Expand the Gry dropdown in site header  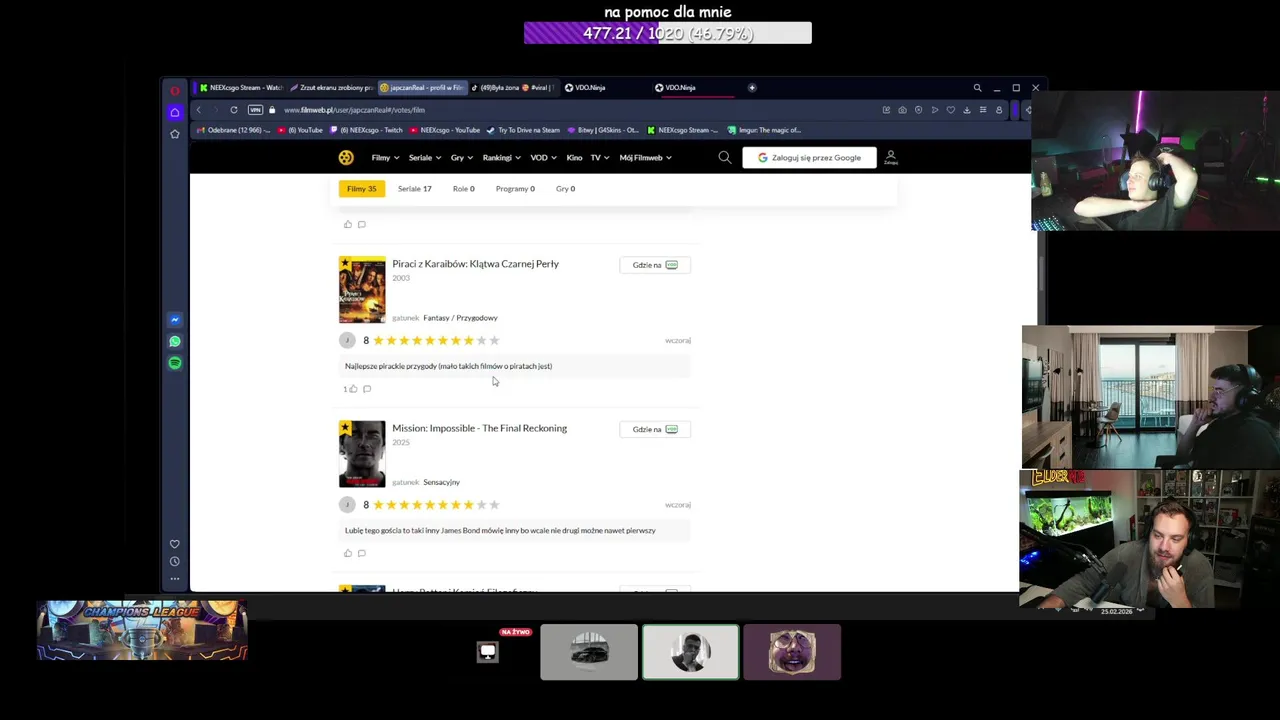click(461, 158)
